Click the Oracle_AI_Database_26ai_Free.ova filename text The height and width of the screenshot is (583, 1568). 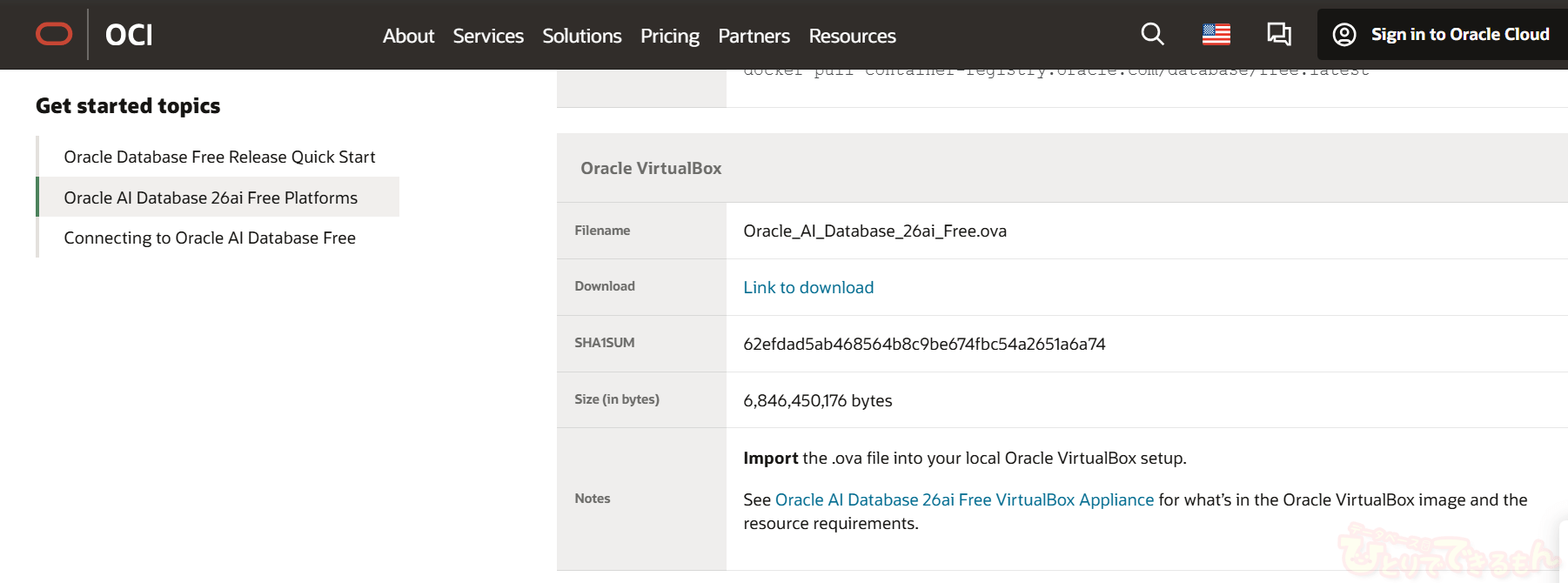874,231
